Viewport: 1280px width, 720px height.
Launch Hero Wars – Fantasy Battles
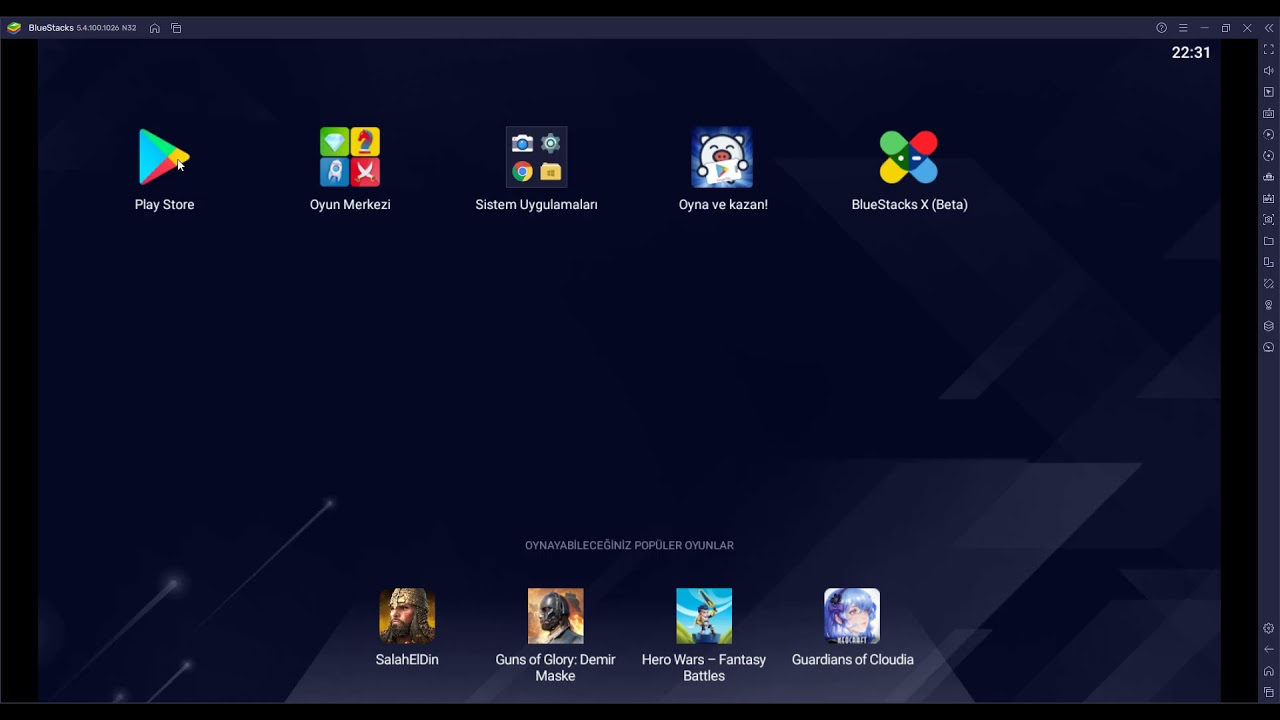[x=704, y=616]
